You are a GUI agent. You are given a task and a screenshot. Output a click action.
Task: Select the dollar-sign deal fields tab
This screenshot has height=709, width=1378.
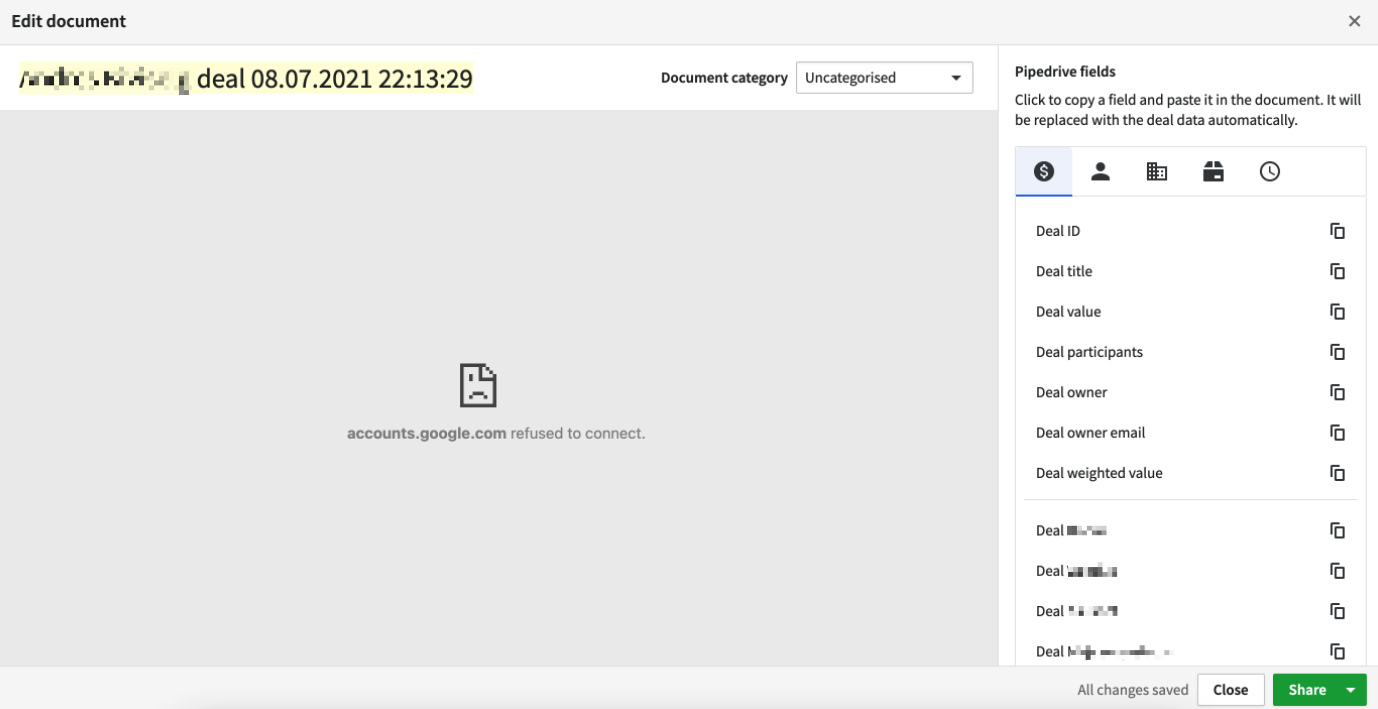coord(1043,170)
